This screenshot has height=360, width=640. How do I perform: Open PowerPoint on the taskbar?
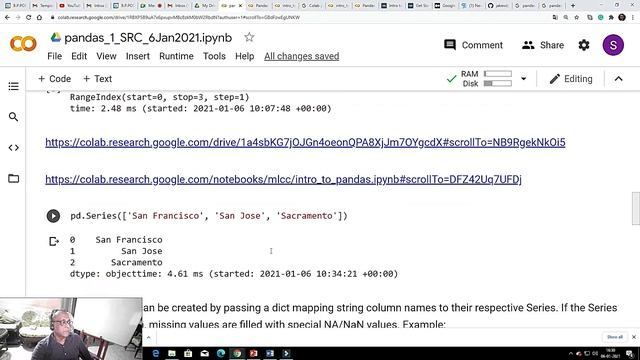point(253,353)
